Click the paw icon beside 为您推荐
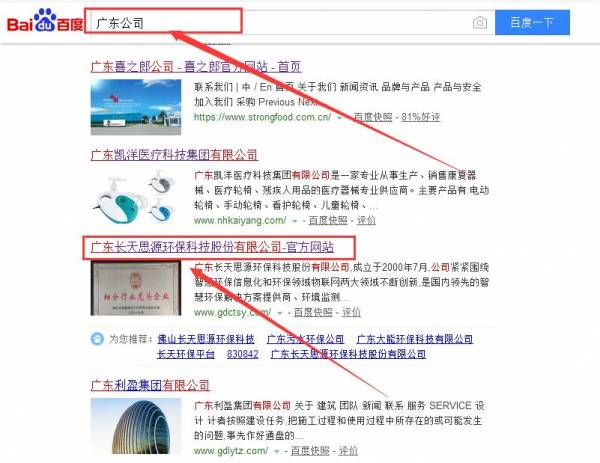This screenshot has width=600, height=463. [x=97, y=339]
